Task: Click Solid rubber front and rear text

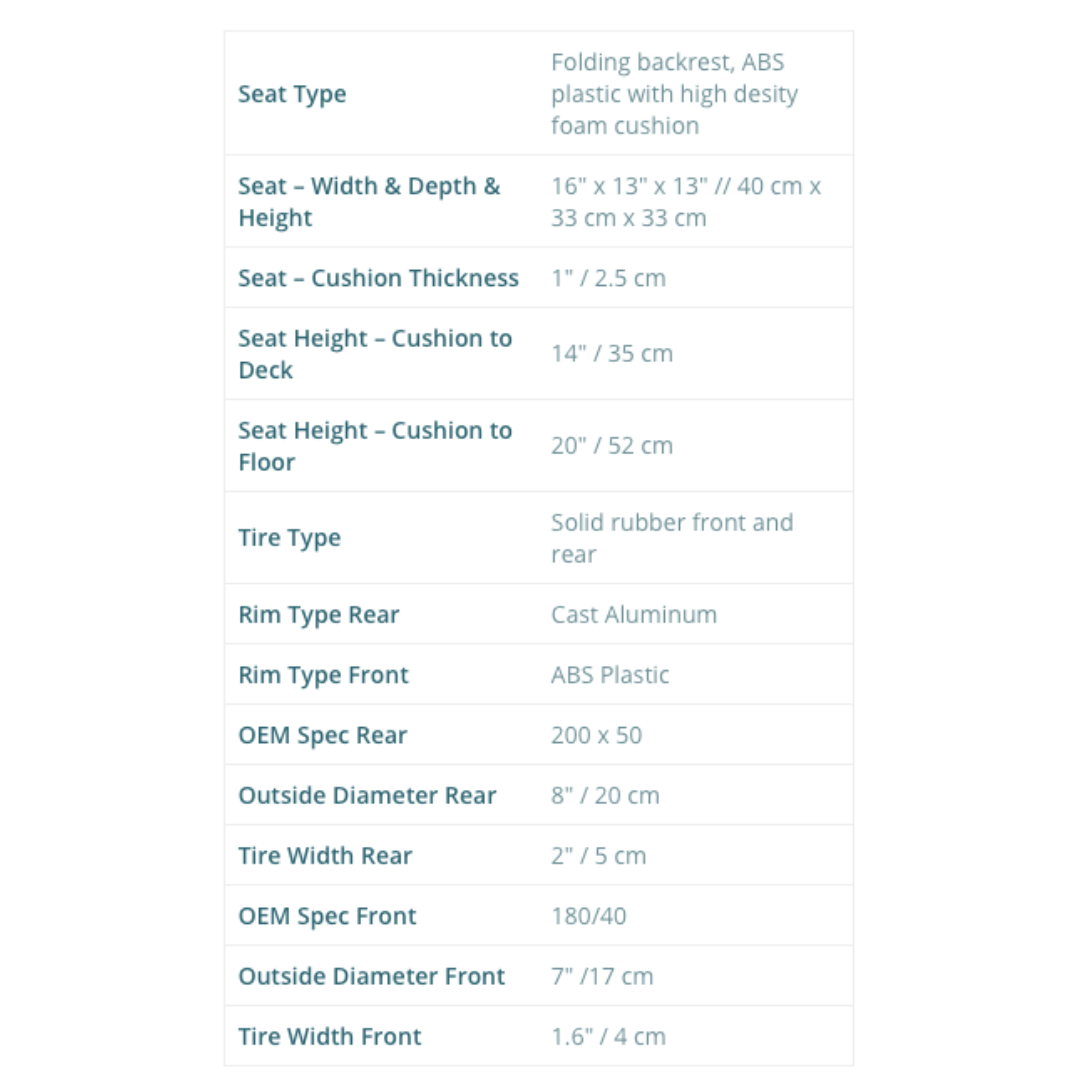Action: click(x=671, y=538)
